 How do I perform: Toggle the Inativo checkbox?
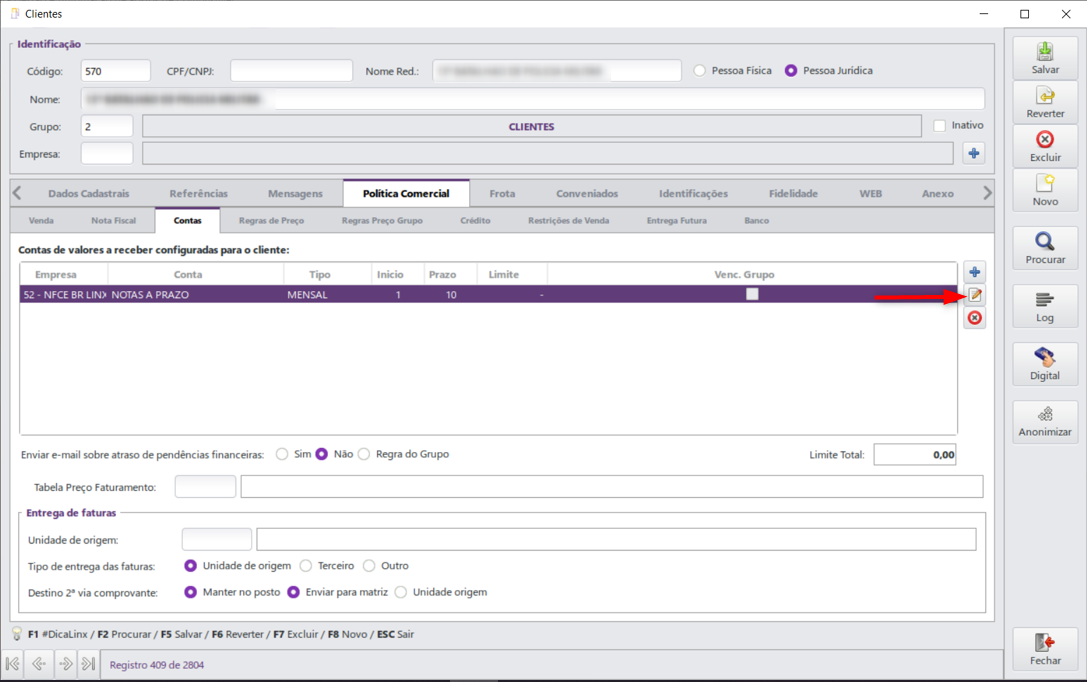(939, 125)
